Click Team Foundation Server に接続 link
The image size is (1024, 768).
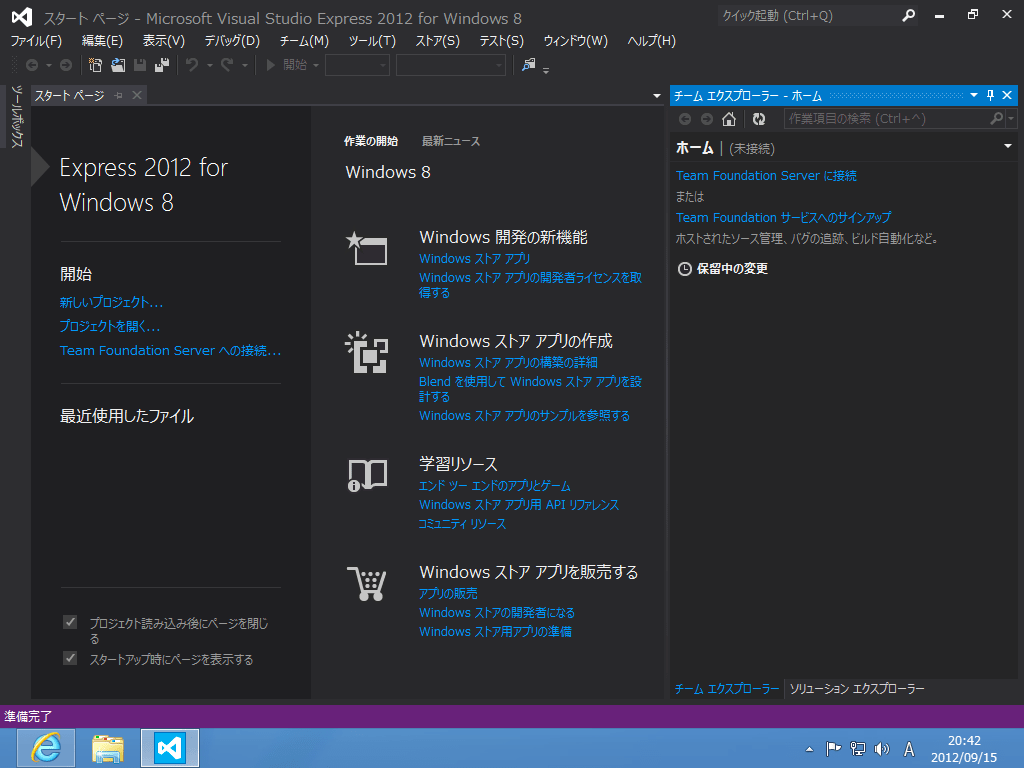pyautogui.click(x=766, y=176)
